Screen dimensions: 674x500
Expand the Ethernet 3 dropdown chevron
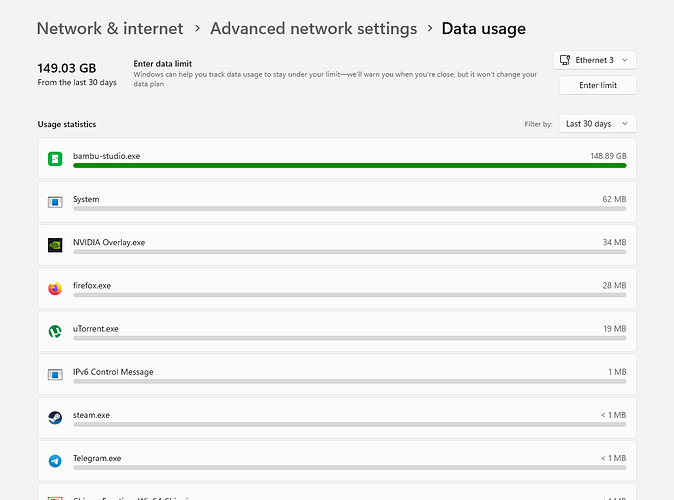[625, 60]
